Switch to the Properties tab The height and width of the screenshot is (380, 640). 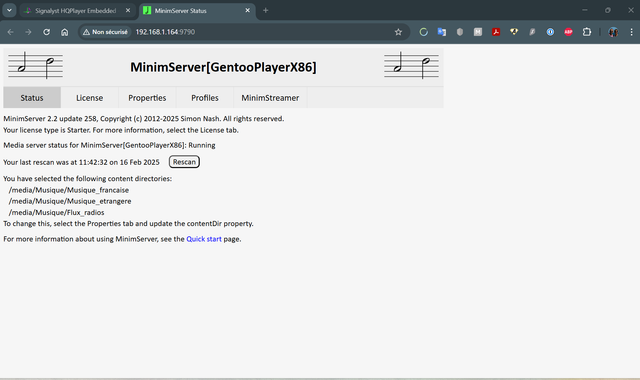click(147, 98)
